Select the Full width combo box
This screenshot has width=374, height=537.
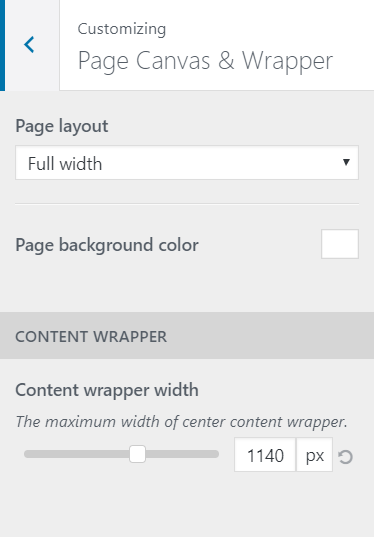[187, 162]
